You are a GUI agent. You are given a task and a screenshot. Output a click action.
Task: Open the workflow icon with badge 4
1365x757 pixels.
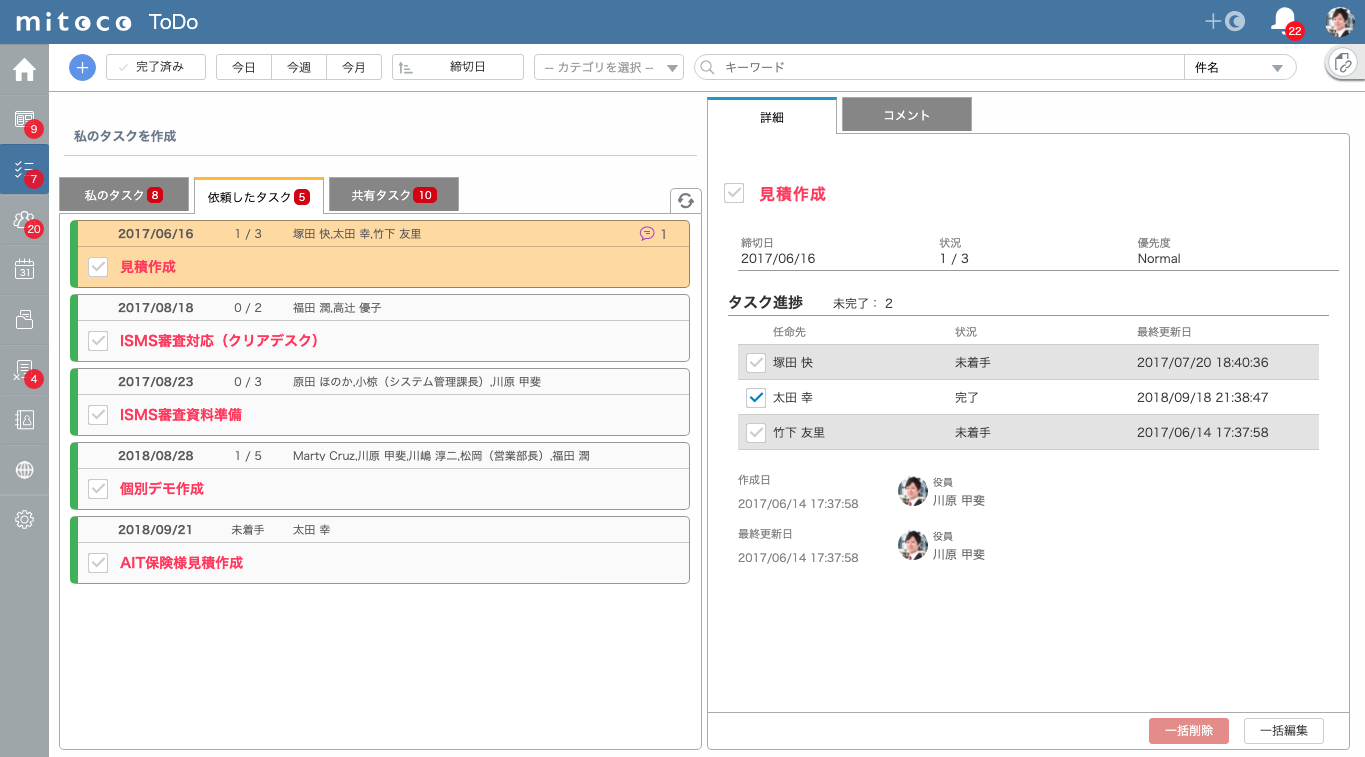coord(24,370)
